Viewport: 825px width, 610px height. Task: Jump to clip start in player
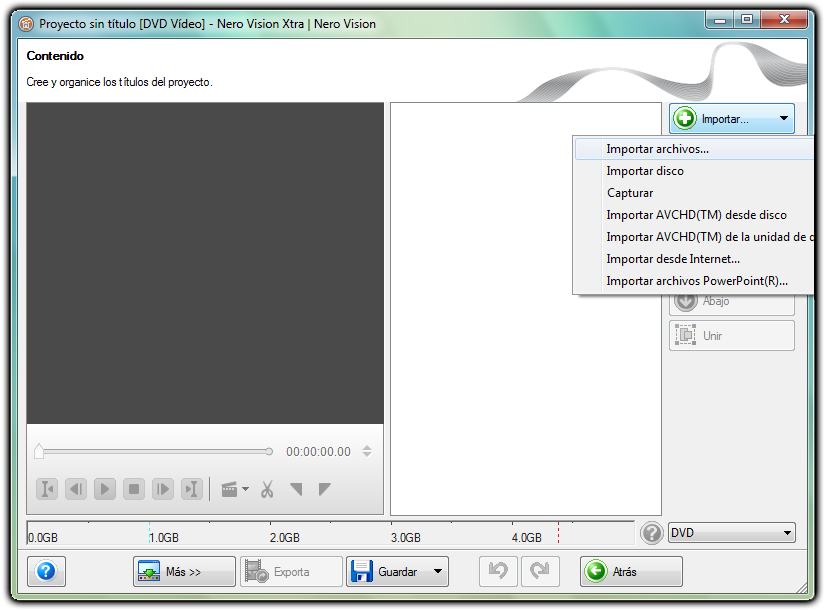47,489
